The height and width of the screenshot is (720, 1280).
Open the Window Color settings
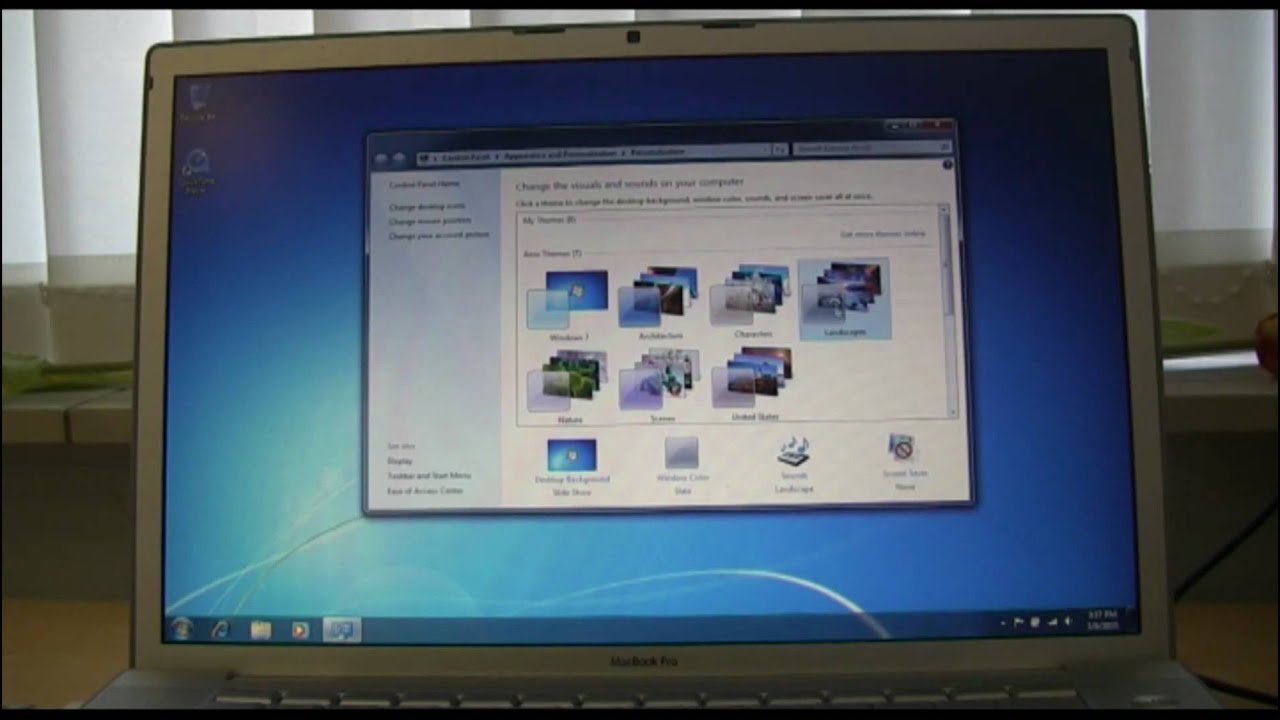tap(682, 454)
